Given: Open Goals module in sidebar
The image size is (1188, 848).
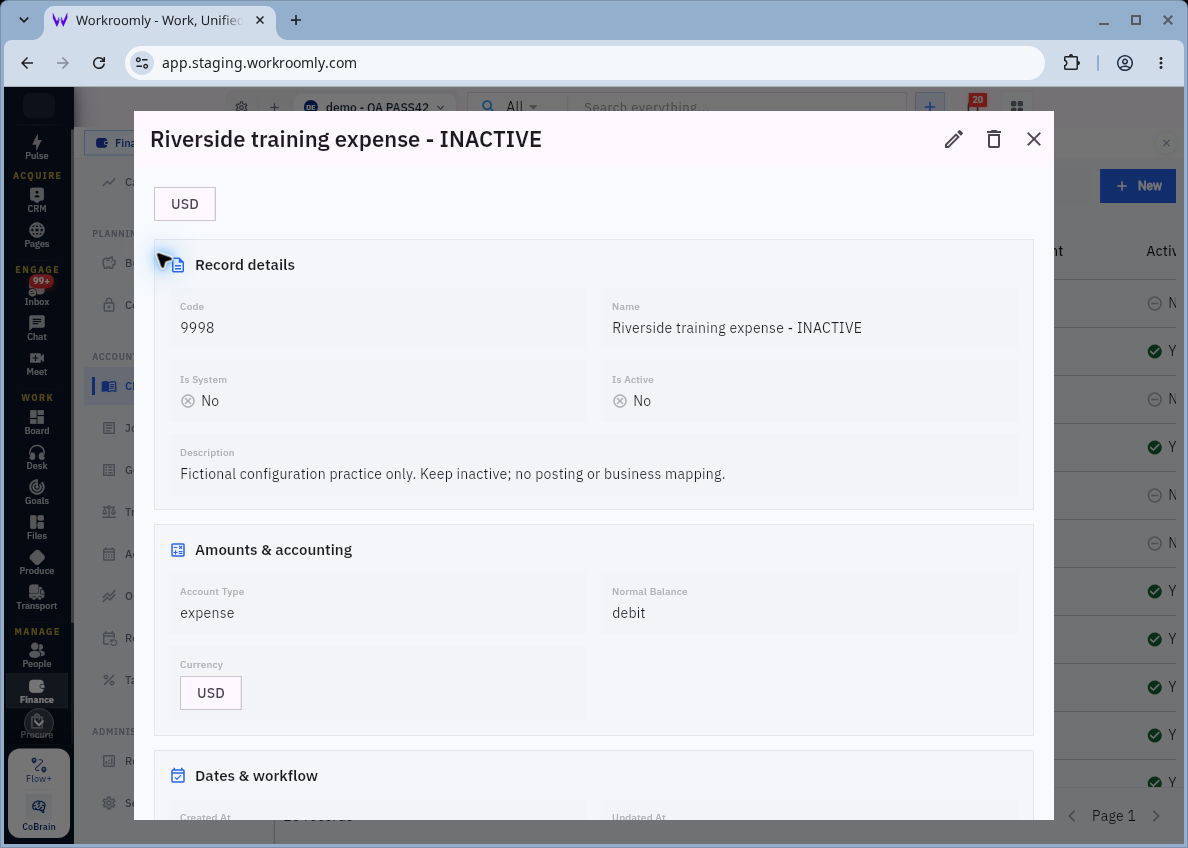Looking at the screenshot, I should [36, 492].
